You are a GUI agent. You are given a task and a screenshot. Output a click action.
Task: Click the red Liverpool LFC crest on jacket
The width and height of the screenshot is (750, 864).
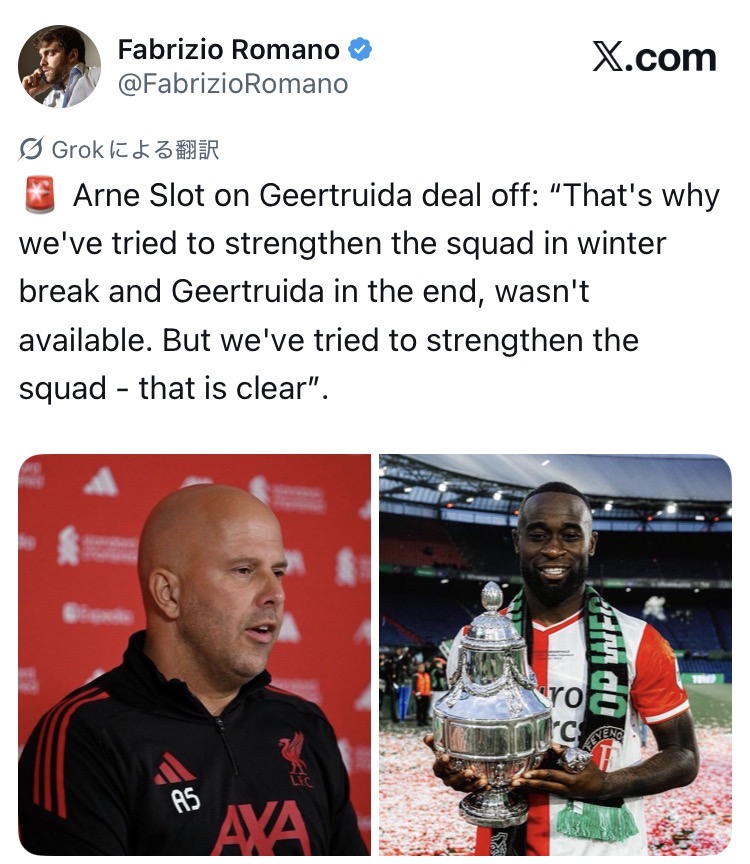pyautogui.click(x=295, y=759)
